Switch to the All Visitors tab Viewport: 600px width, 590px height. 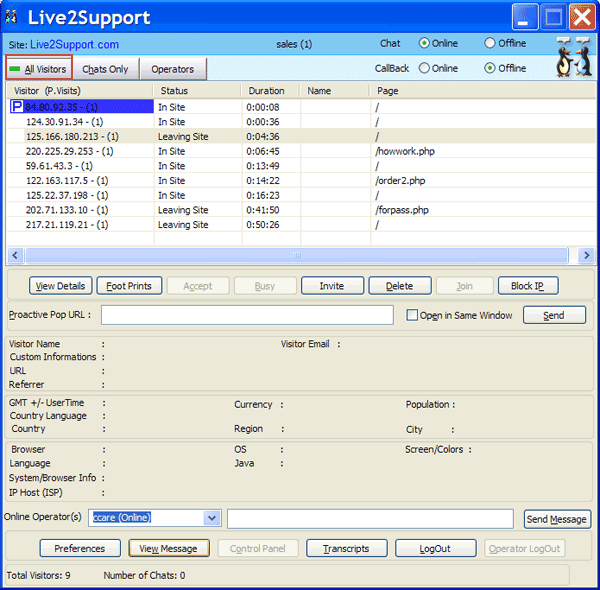tap(39, 68)
